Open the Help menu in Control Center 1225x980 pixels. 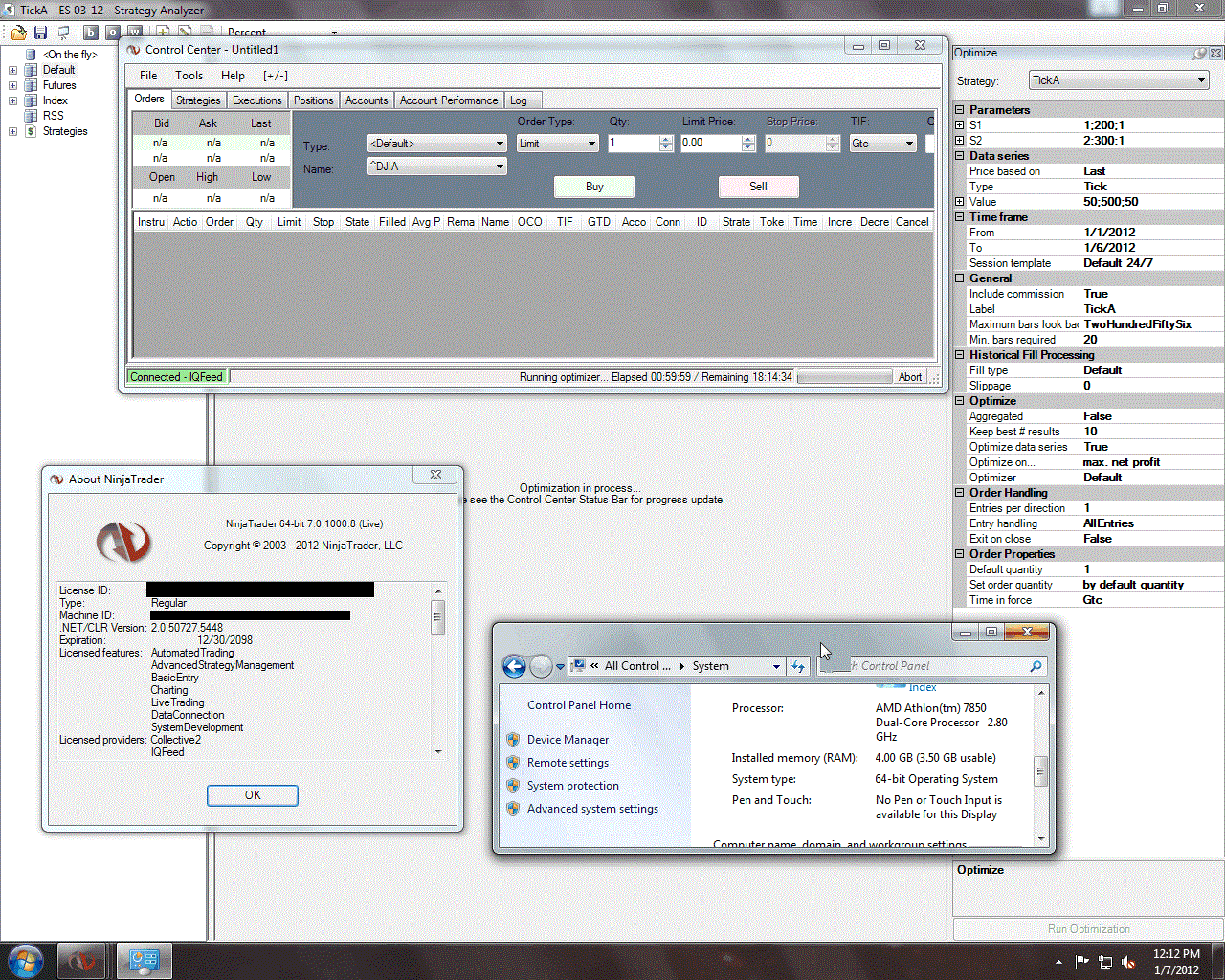coord(233,76)
